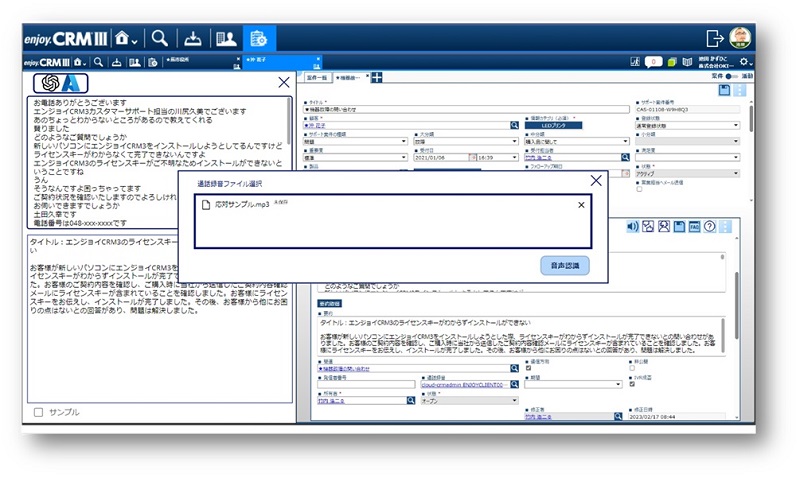Switch to the highlighted second workspace tab
This screenshot has width=800, height=478.
coord(280,62)
